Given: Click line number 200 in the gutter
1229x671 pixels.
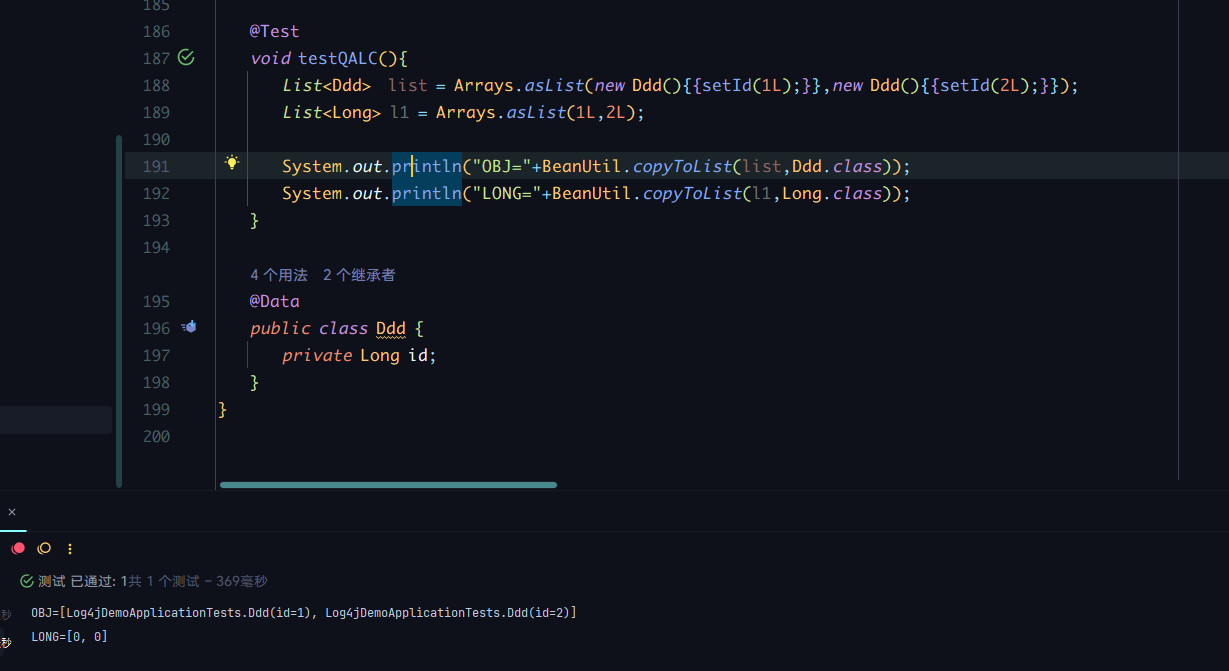Looking at the screenshot, I should click(x=155, y=436).
